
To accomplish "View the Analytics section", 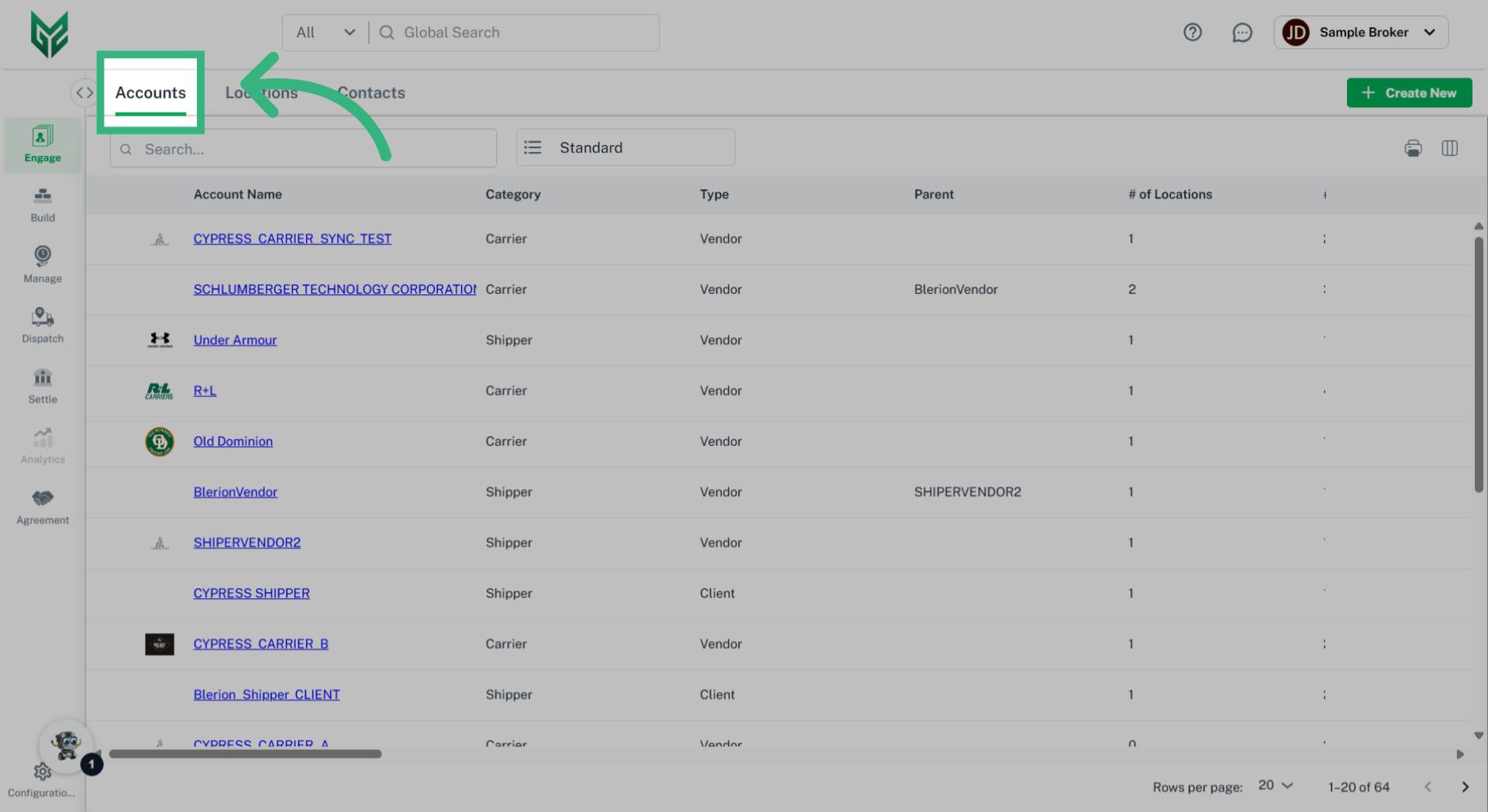I will (x=42, y=446).
